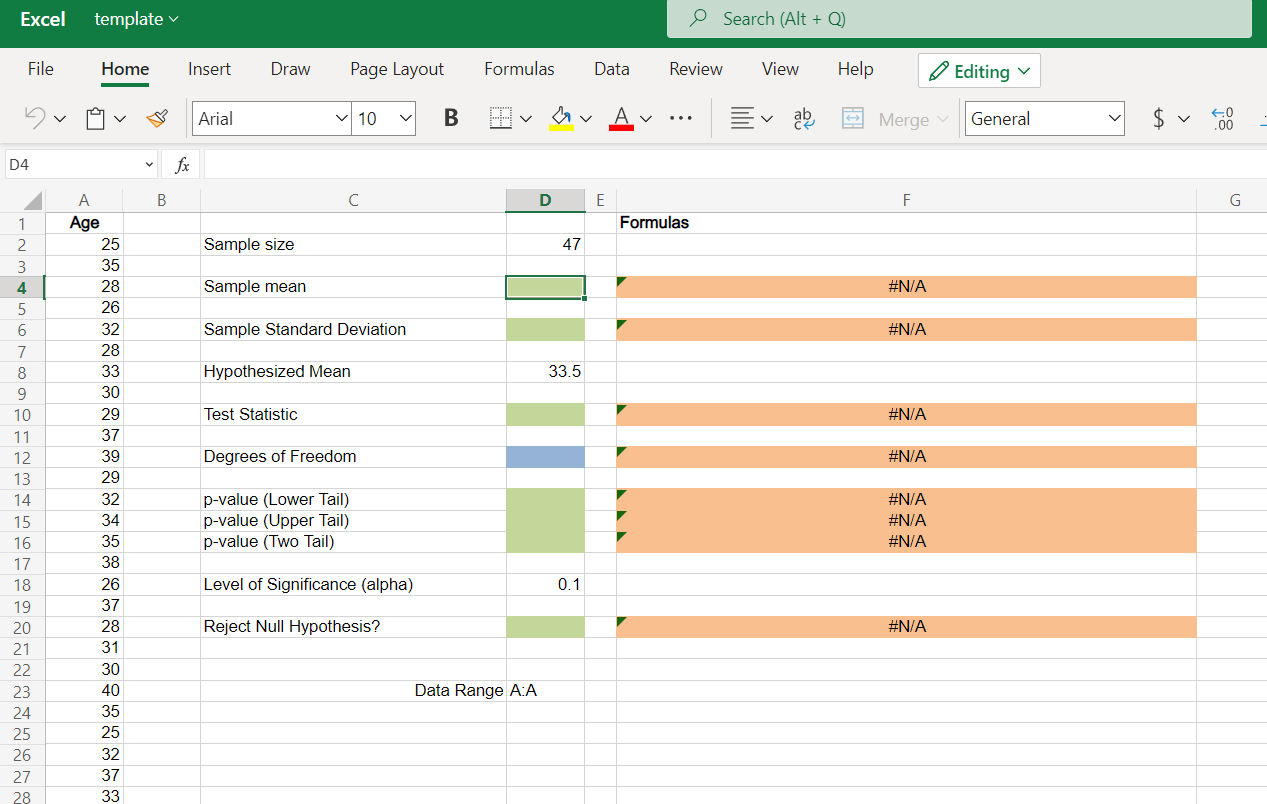This screenshot has width=1267, height=804.
Task: Apply the Accounting dollar number format
Action: [x=1160, y=117]
